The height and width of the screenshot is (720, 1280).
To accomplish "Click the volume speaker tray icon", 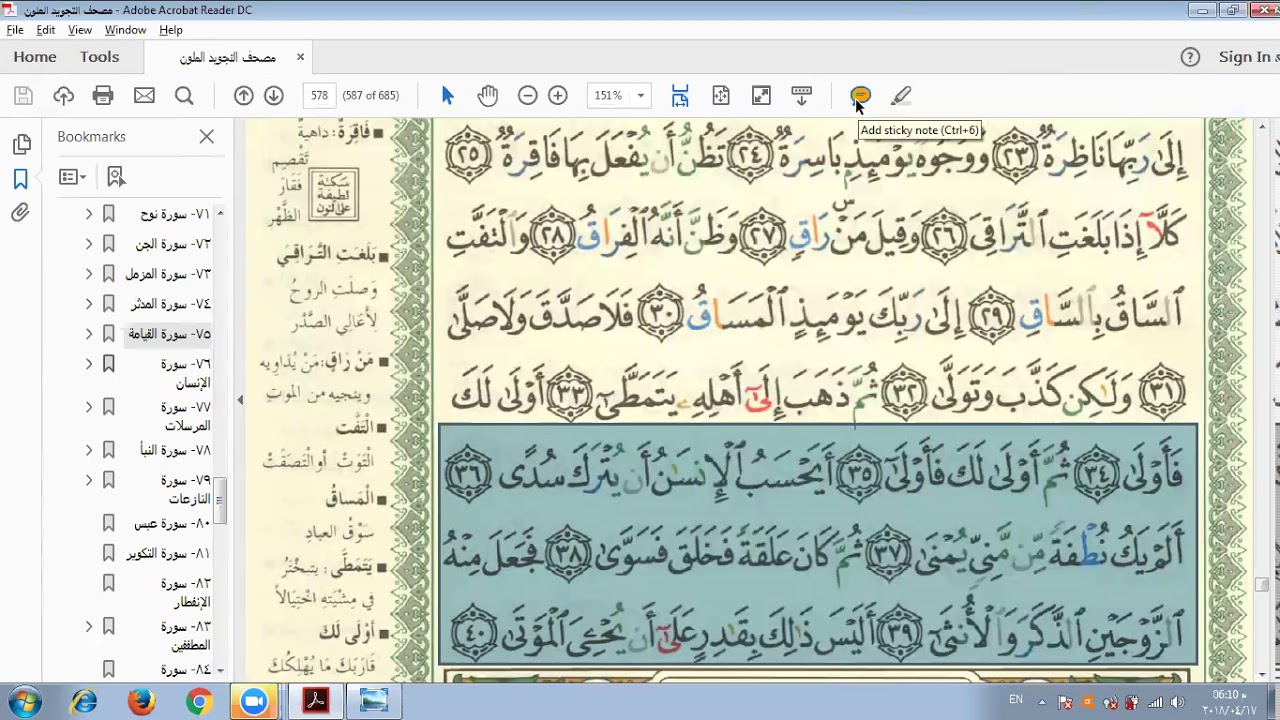I will 1177,703.
